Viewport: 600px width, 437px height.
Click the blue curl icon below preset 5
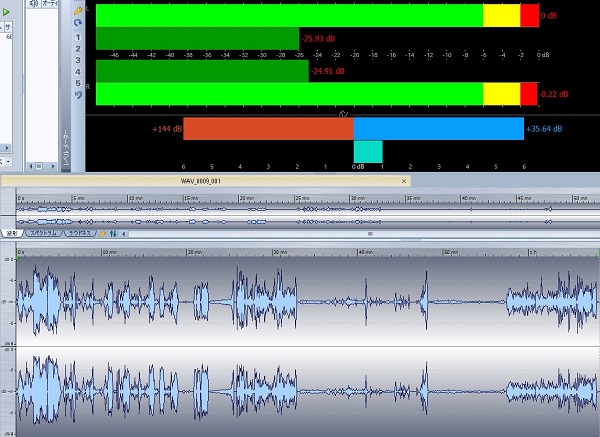pyautogui.click(x=78, y=95)
